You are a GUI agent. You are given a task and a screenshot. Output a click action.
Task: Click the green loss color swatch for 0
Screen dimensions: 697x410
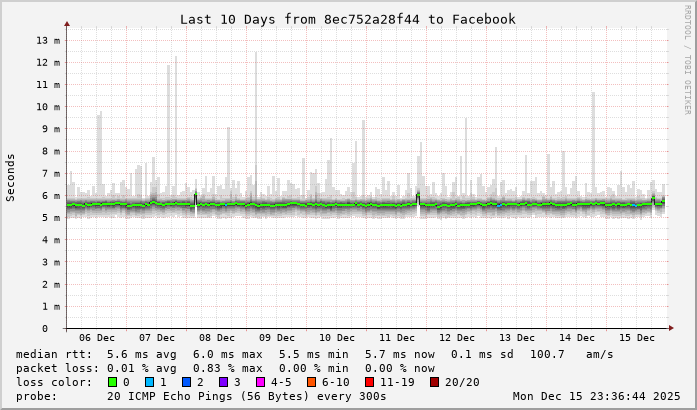[112, 382]
